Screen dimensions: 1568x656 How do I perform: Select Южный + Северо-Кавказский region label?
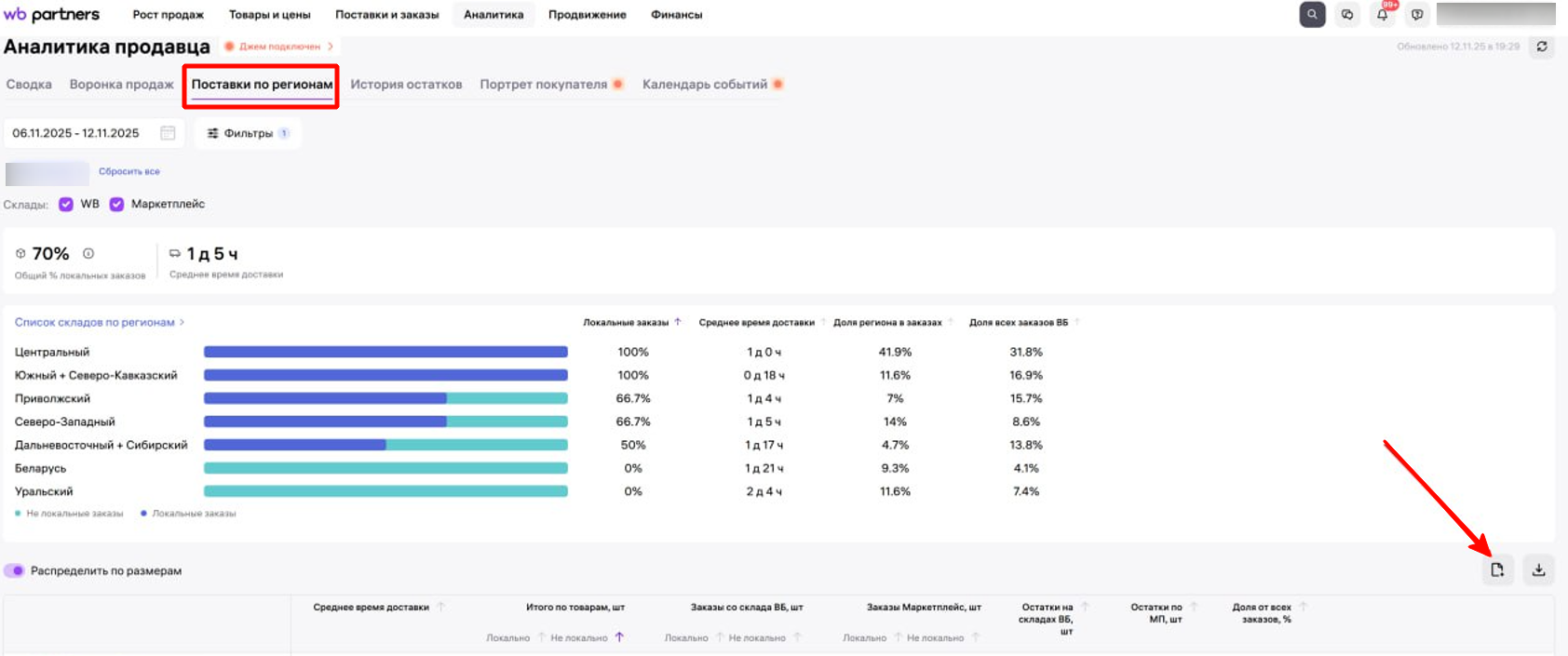(96, 375)
